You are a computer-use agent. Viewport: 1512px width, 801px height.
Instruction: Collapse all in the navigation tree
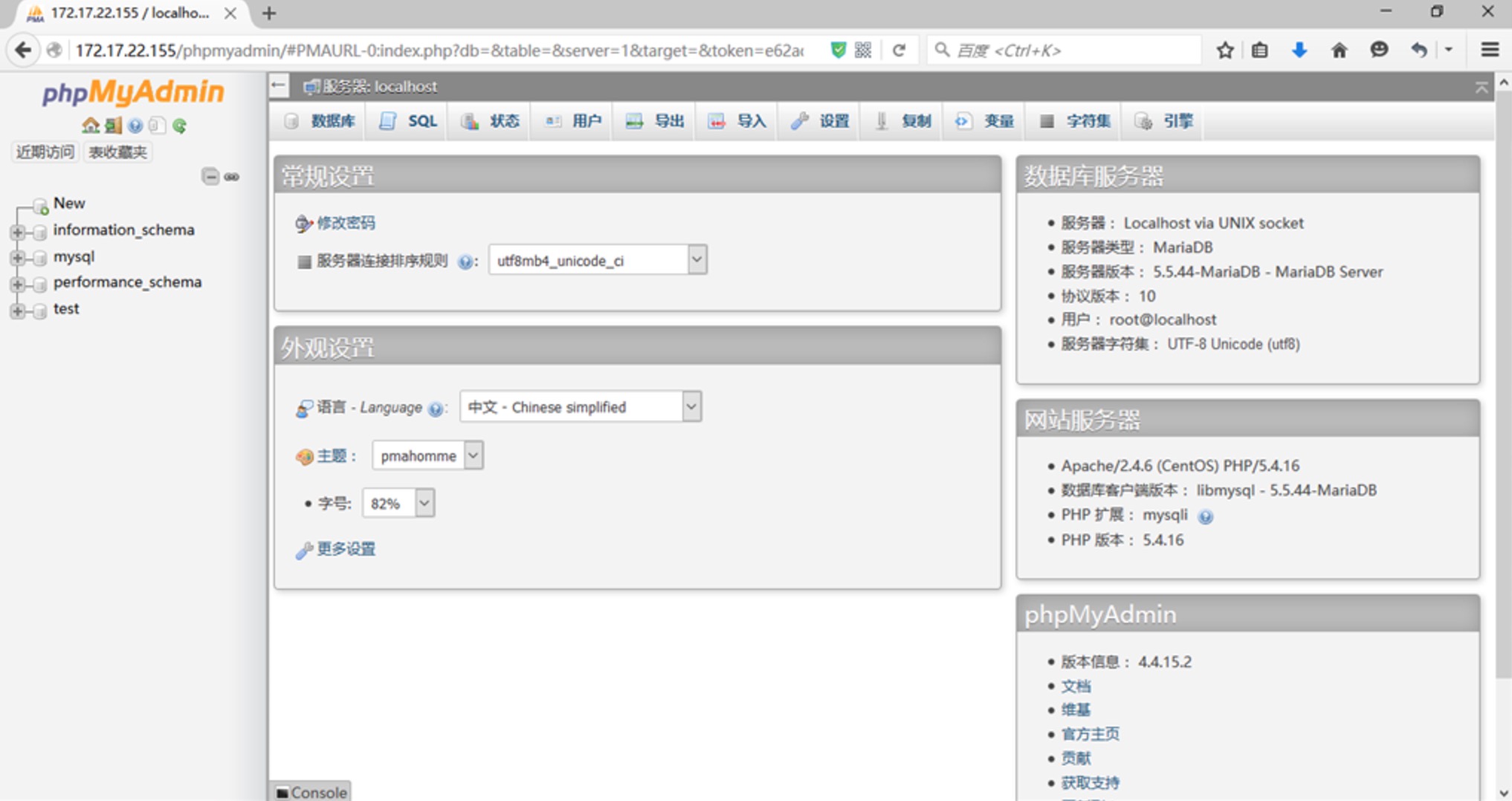pyautogui.click(x=210, y=177)
